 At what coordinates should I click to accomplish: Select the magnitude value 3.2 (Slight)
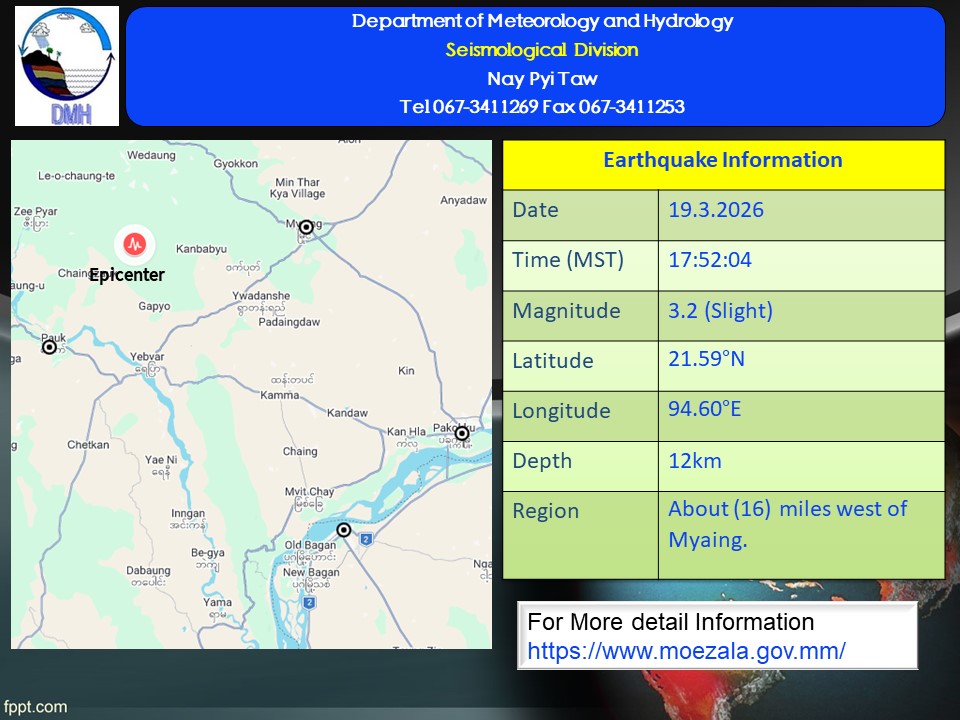click(720, 311)
